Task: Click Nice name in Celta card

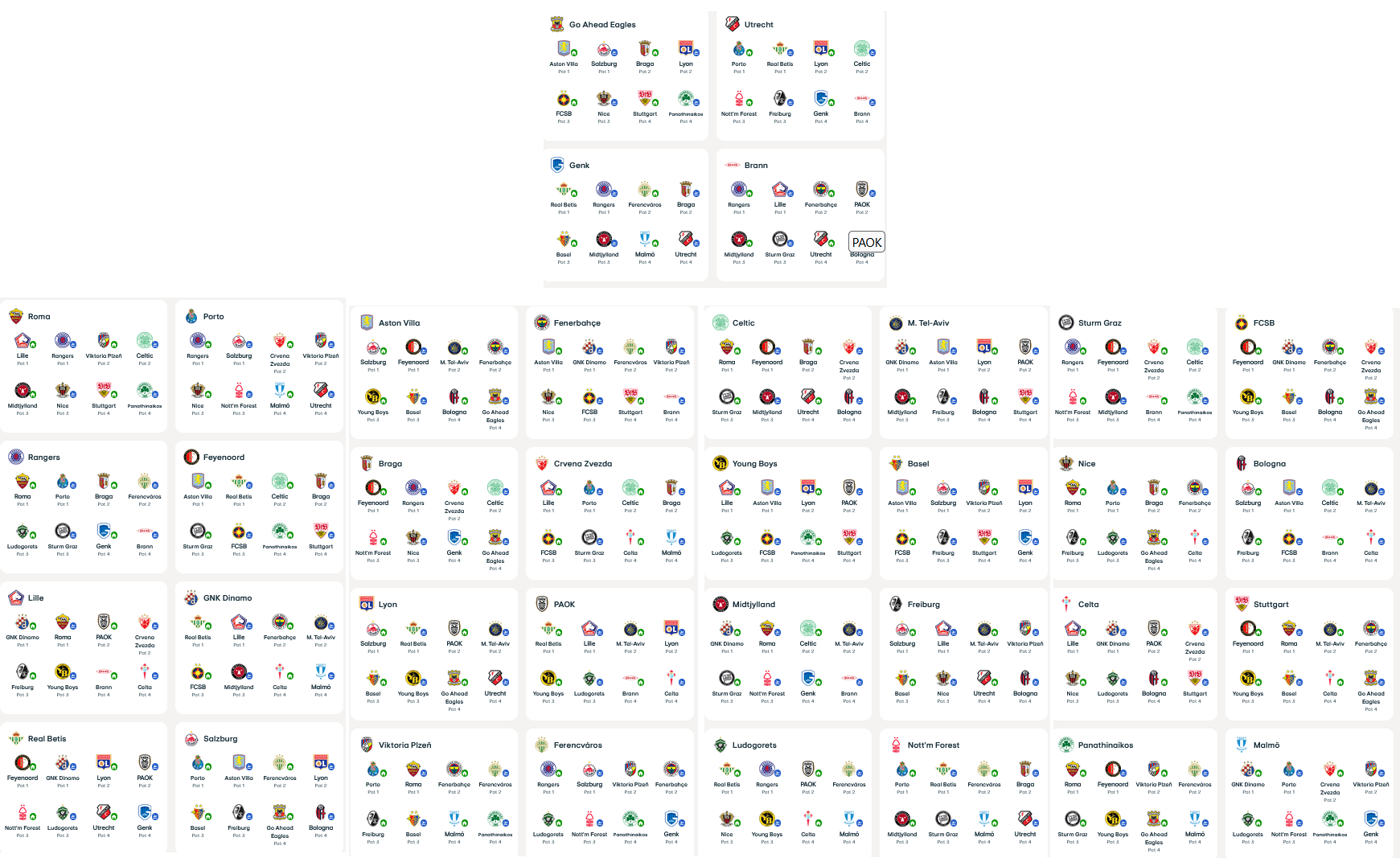Action: click(x=1073, y=694)
